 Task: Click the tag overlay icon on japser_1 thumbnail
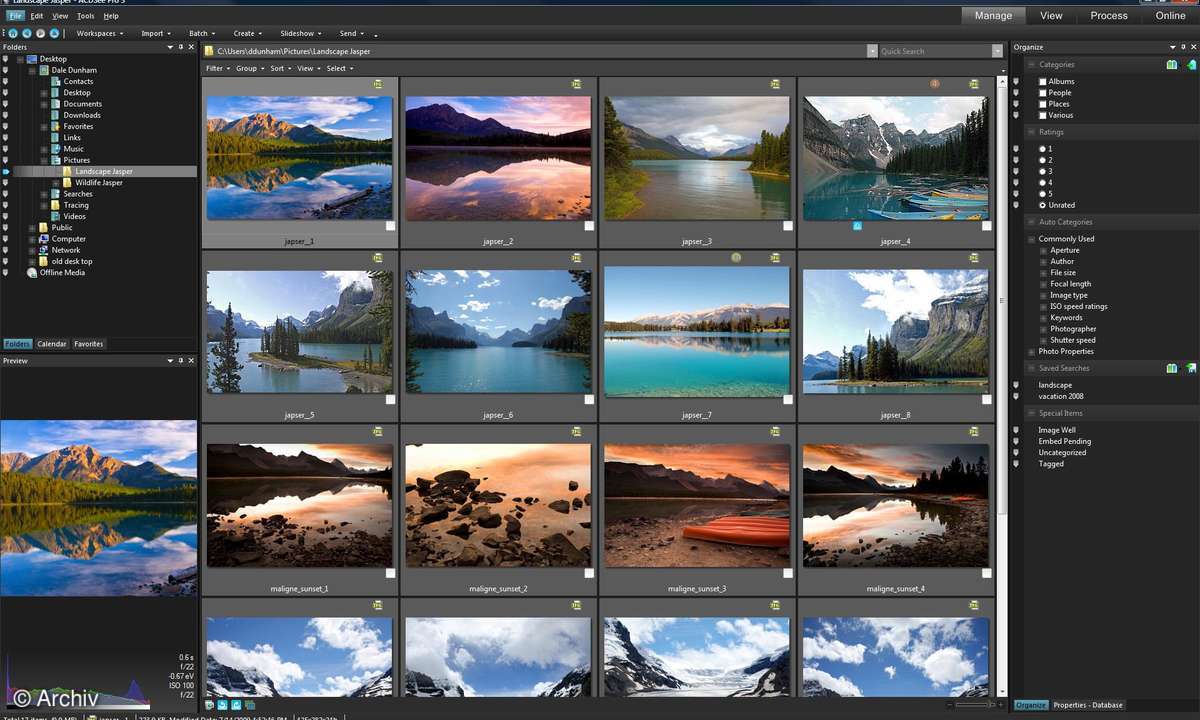coord(379,84)
